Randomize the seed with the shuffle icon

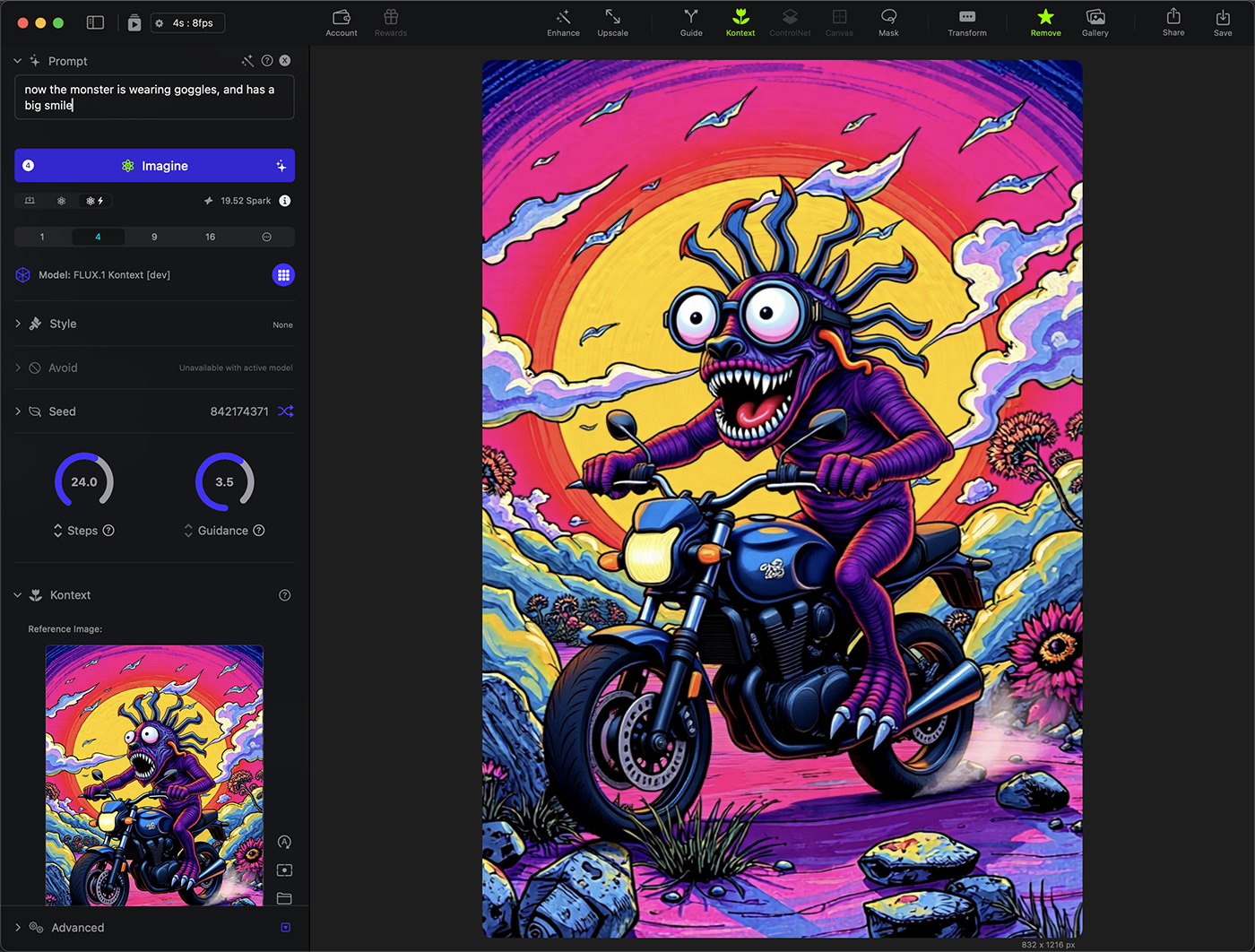click(x=285, y=411)
